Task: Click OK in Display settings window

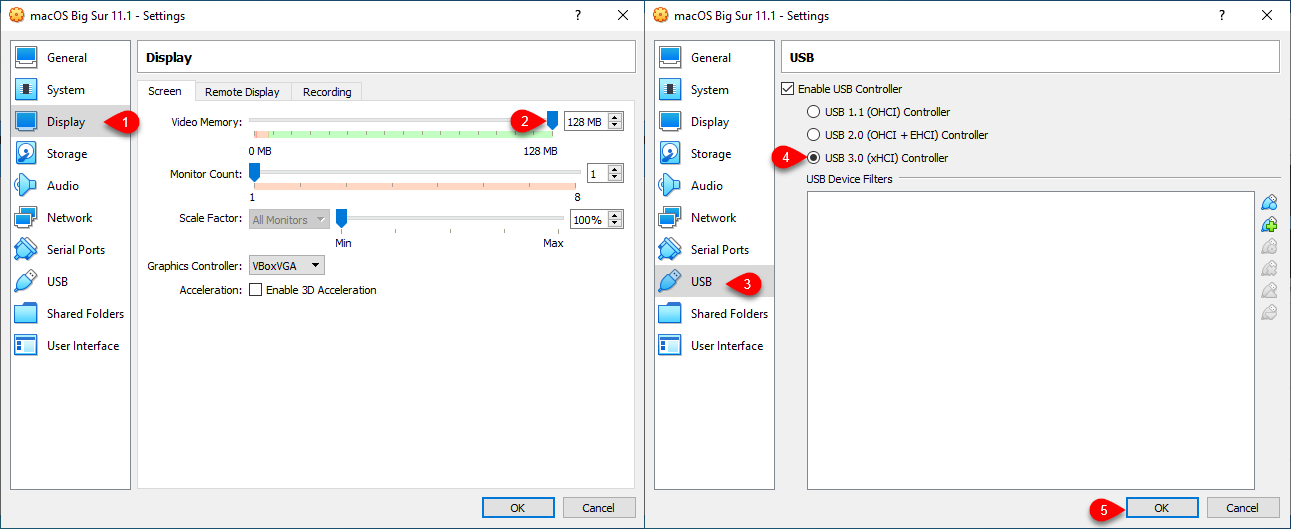Action: (517, 508)
